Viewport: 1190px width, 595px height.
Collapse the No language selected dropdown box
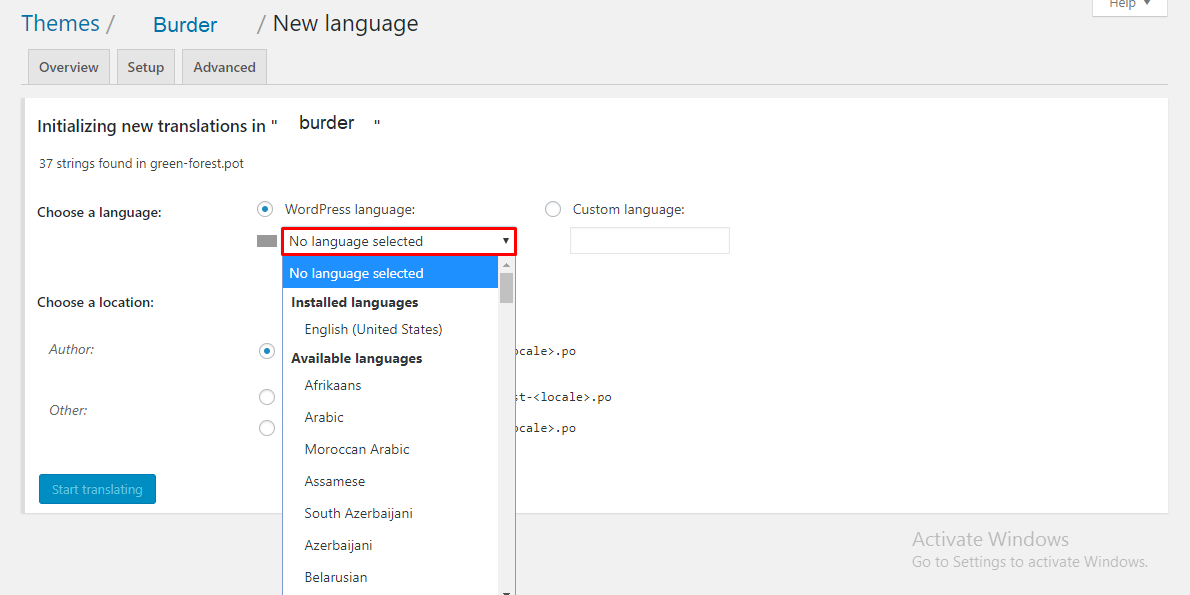coord(399,241)
